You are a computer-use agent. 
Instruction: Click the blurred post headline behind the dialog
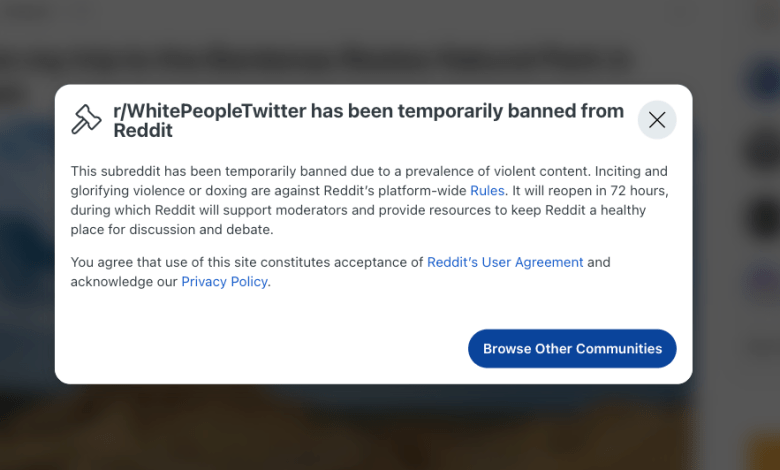[x=320, y=62]
